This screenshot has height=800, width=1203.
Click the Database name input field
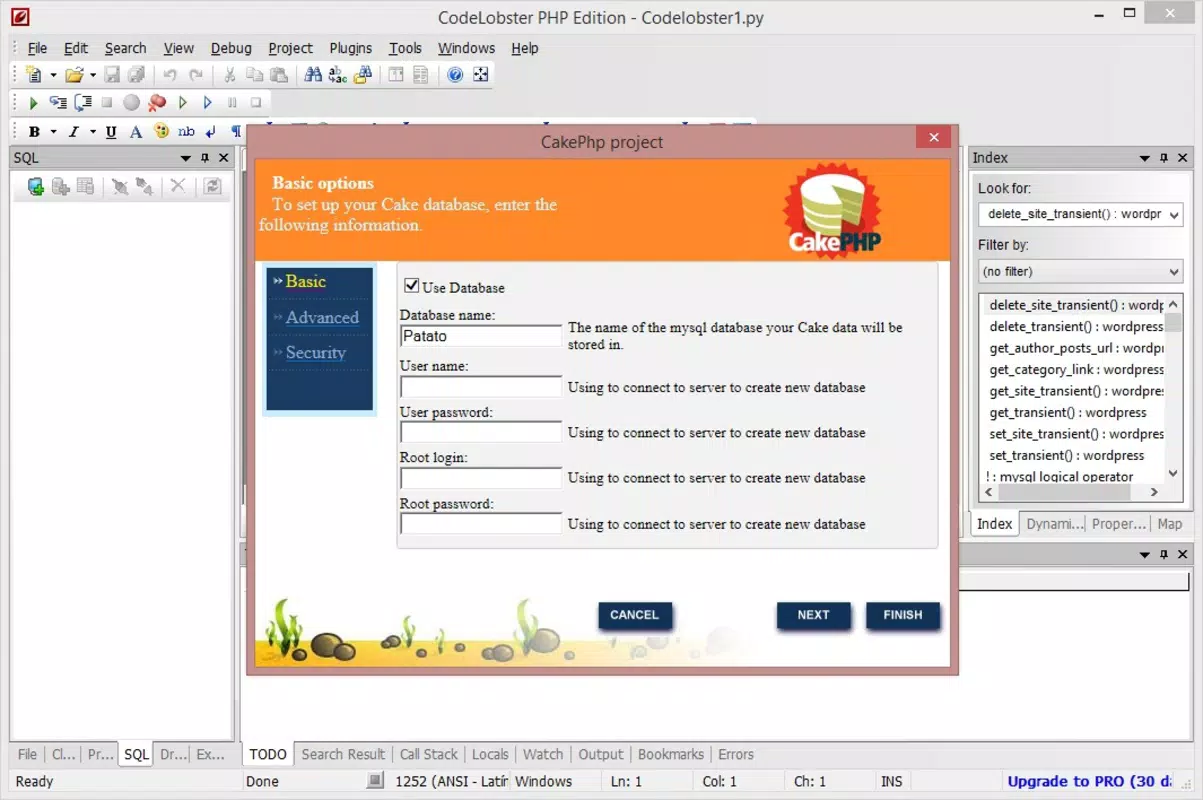[481, 336]
